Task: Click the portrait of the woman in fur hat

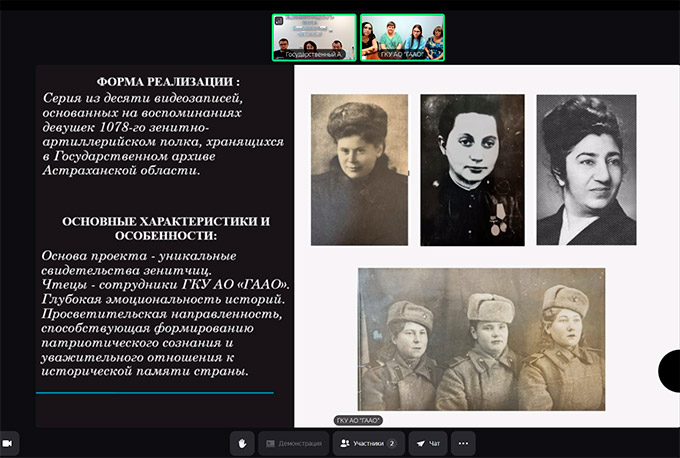Action: (x=359, y=169)
